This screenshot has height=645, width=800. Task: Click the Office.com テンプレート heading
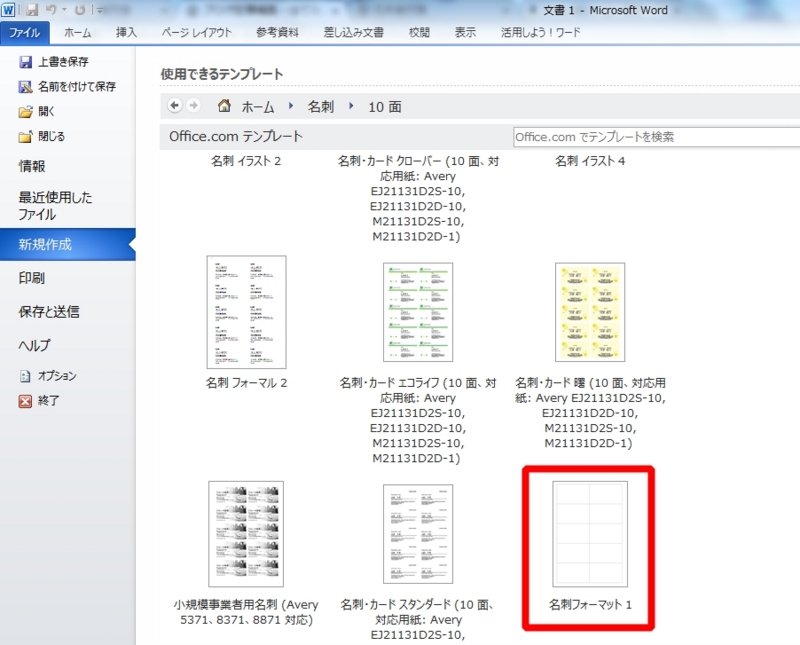(236, 137)
